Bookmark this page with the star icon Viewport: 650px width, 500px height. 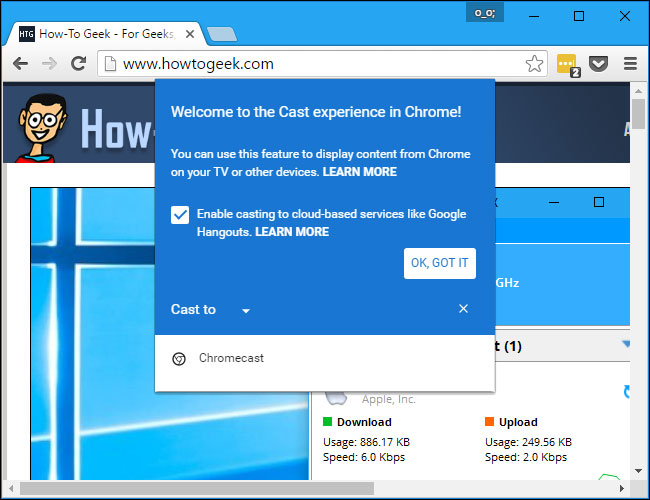click(534, 64)
